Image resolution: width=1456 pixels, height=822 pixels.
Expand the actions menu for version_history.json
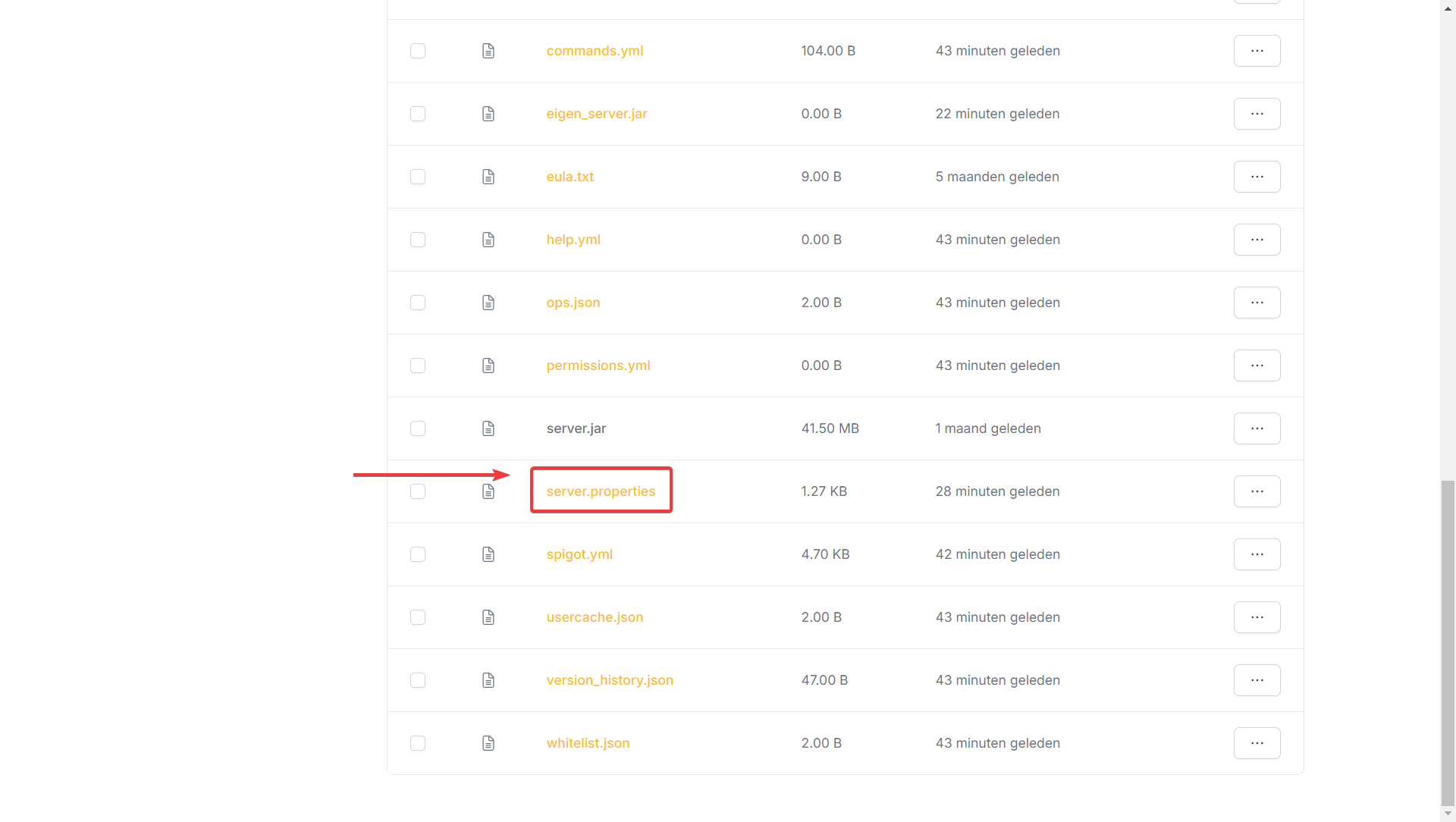point(1257,680)
